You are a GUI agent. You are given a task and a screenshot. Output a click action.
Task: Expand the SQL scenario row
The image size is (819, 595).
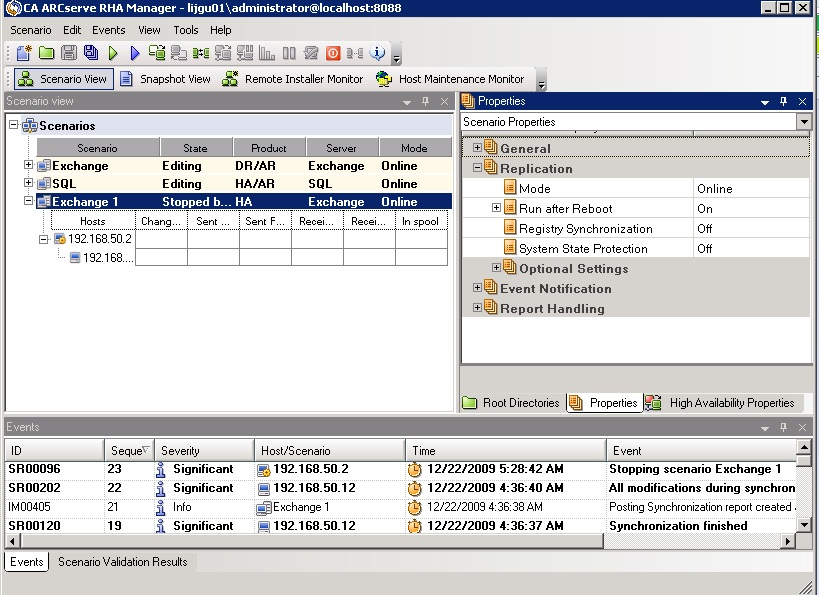pyautogui.click(x=28, y=184)
